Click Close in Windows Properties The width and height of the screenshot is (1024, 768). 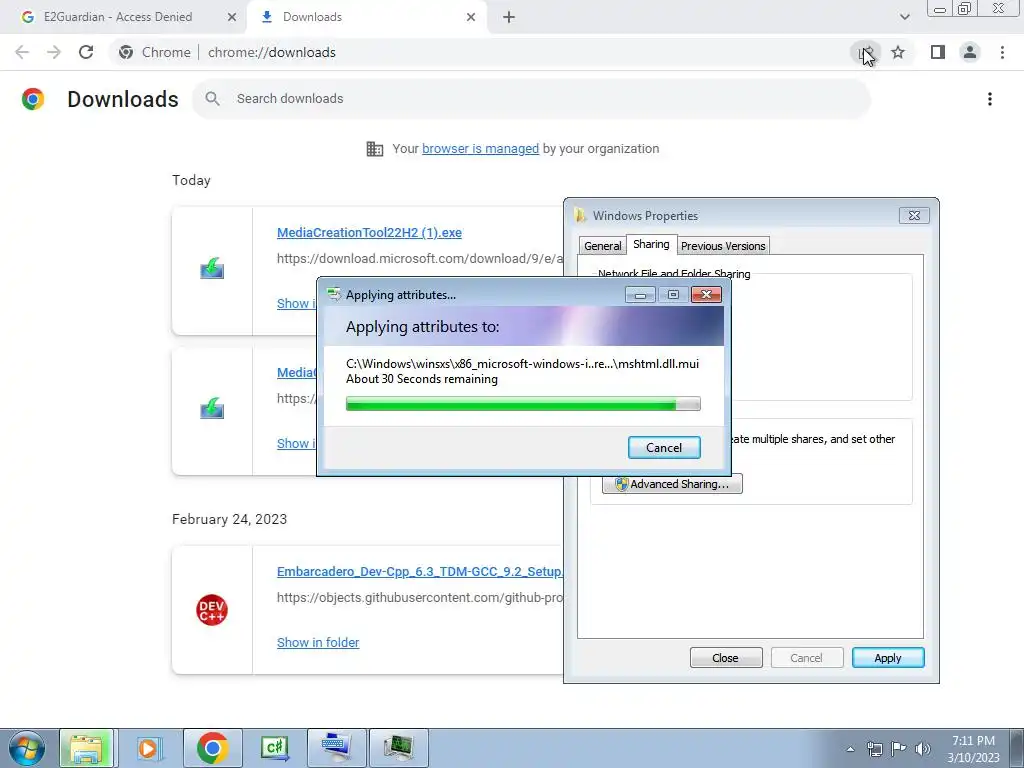coord(726,658)
